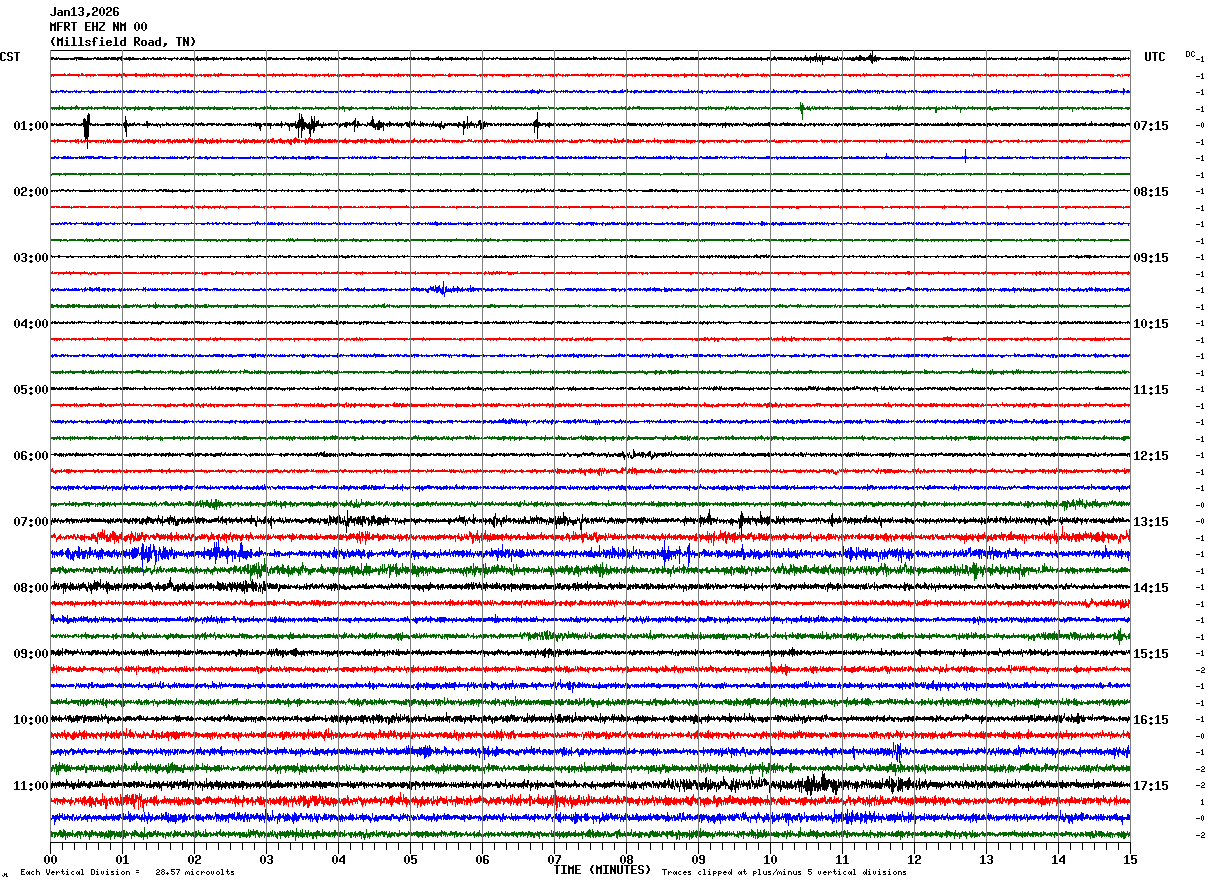Click the 13:15 UTC time label

(x=1150, y=522)
